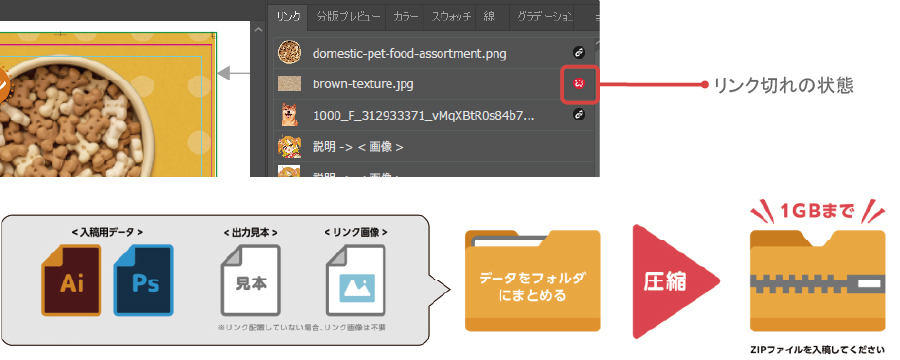Click the thumbnail beside 説明 -> <画像>

[x=289, y=146]
